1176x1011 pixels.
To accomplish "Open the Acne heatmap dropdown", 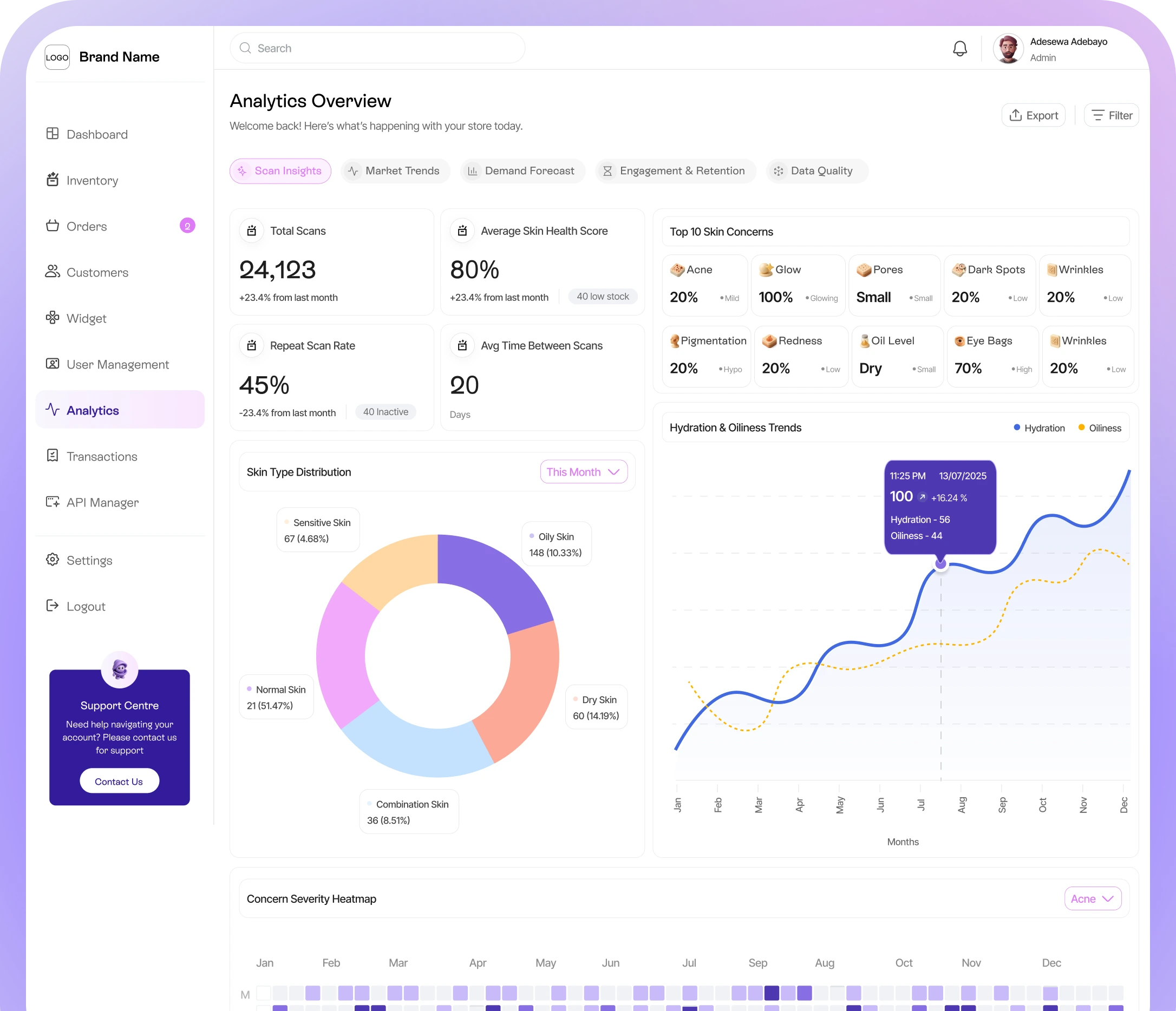I will [1092, 898].
